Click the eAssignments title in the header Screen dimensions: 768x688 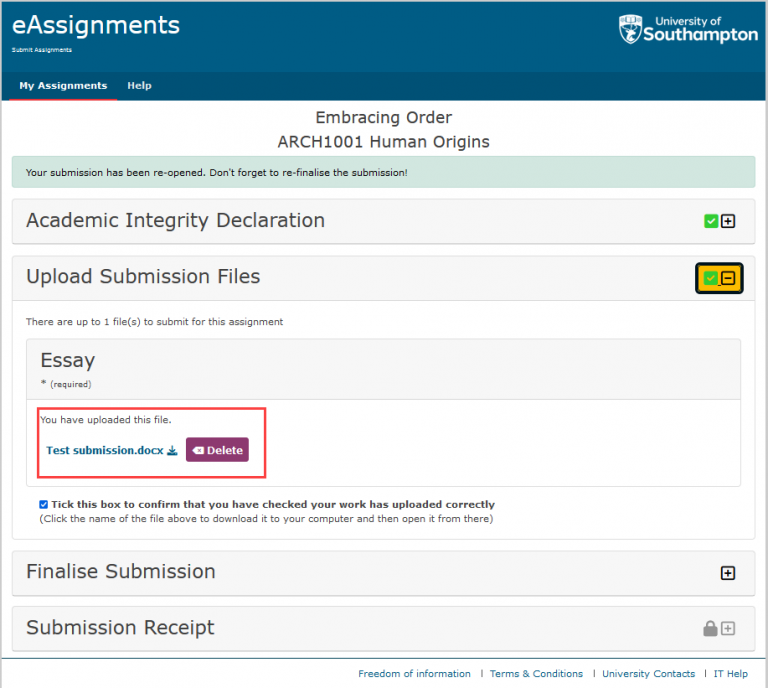tap(96, 26)
